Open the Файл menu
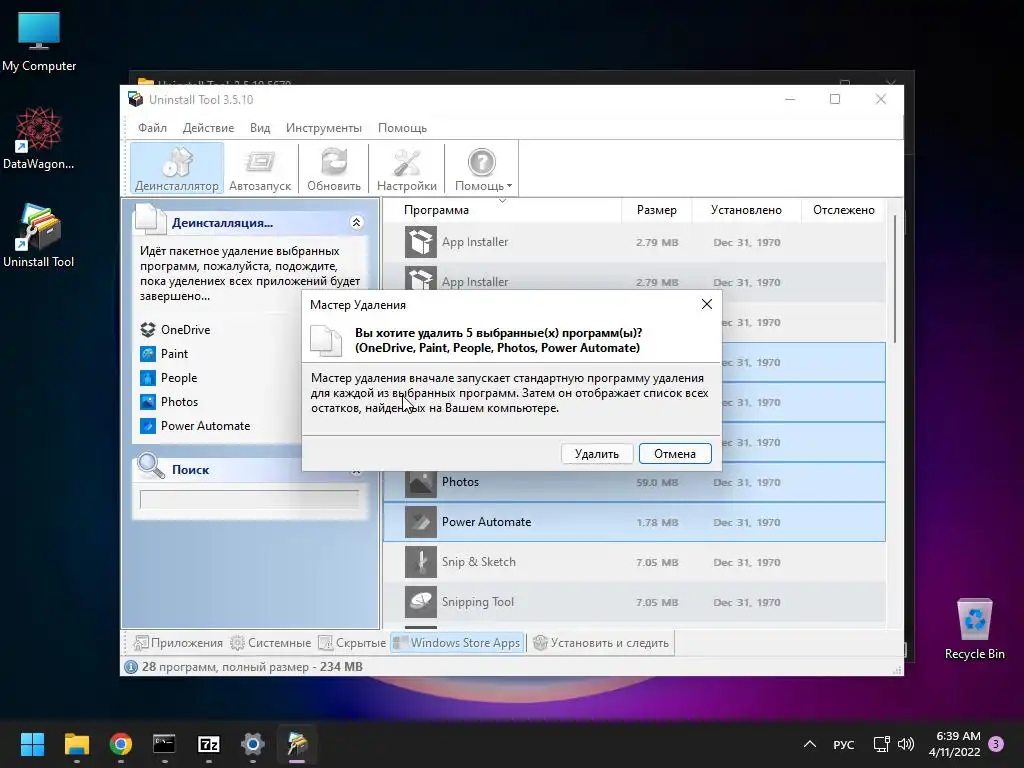Viewport: 1024px width, 768px height. point(152,128)
